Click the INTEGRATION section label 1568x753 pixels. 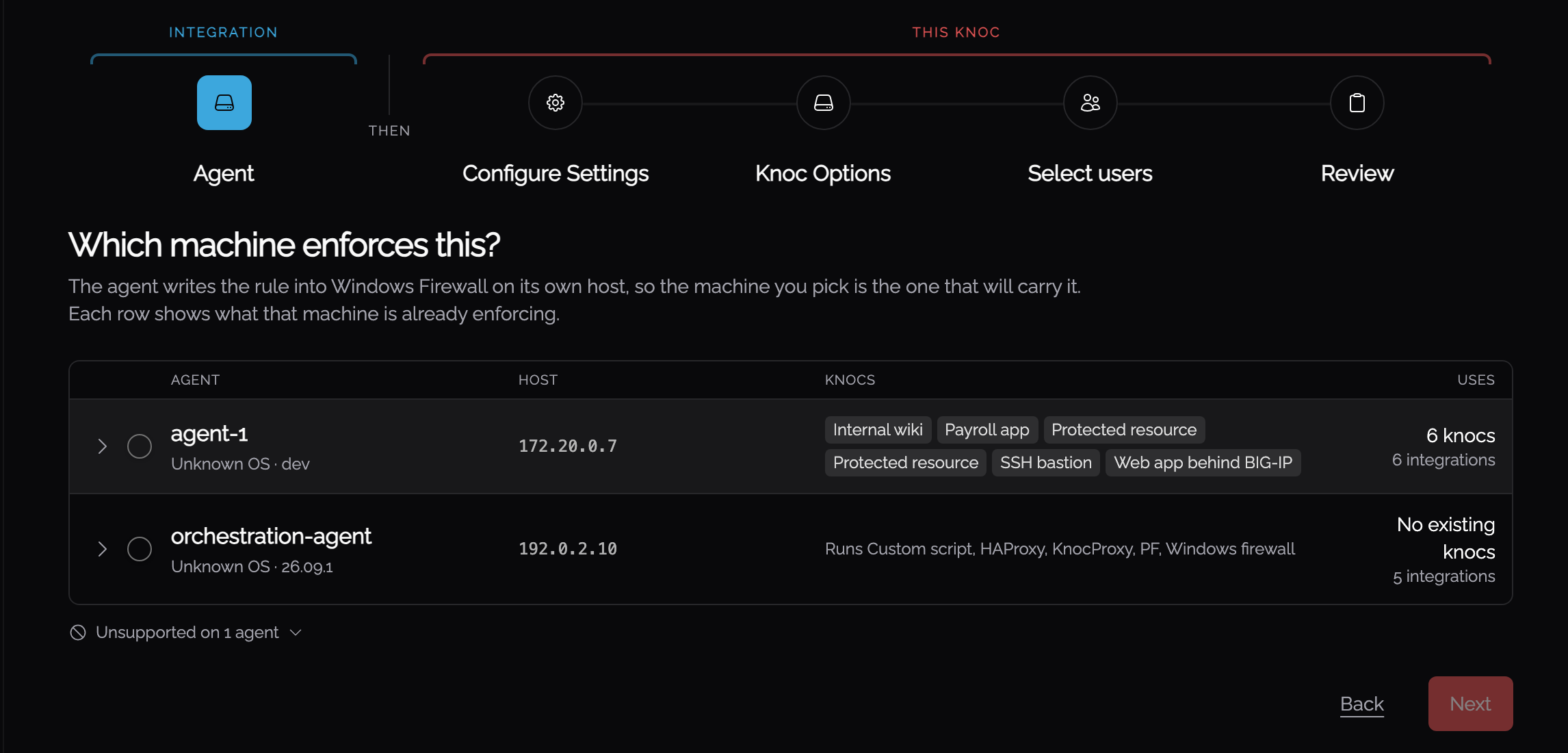point(224,32)
